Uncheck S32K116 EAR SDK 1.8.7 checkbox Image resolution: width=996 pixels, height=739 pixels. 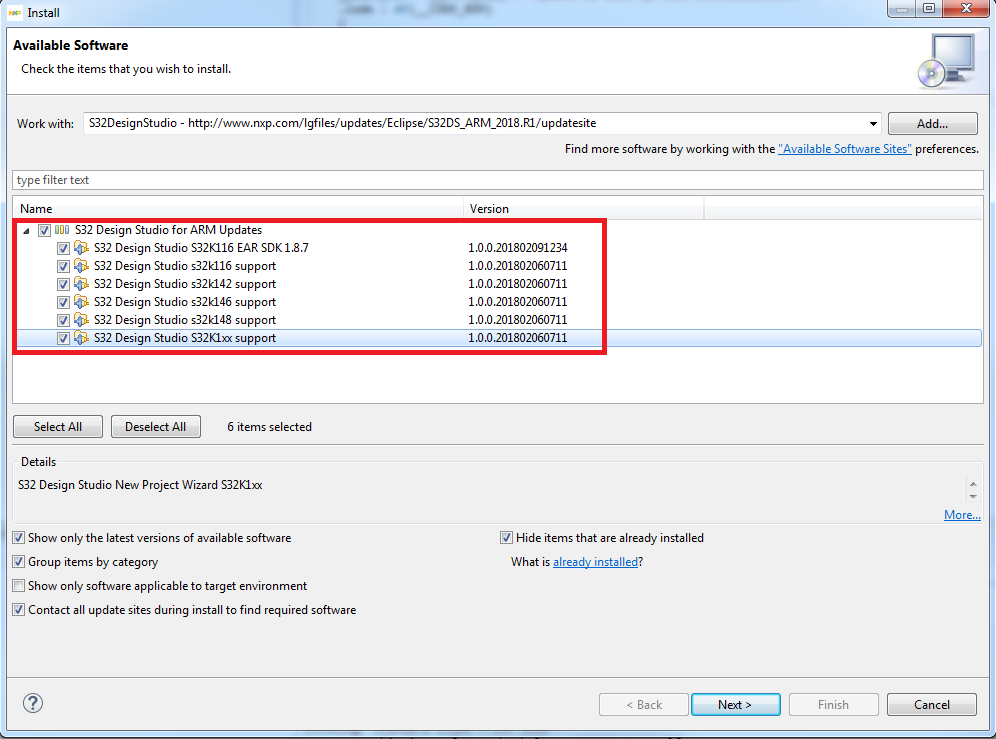[x=63, y=248]
